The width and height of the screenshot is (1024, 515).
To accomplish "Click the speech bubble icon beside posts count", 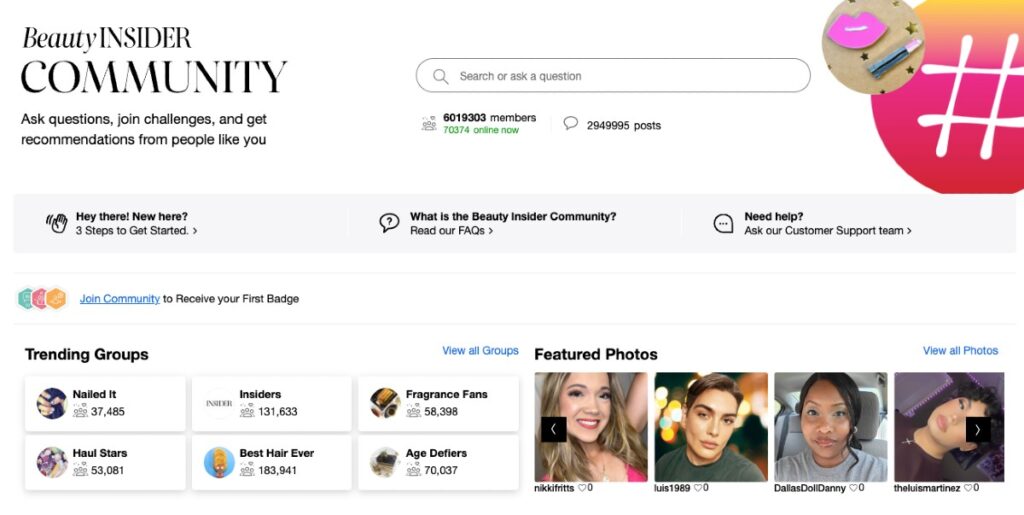I will [571, 123].
